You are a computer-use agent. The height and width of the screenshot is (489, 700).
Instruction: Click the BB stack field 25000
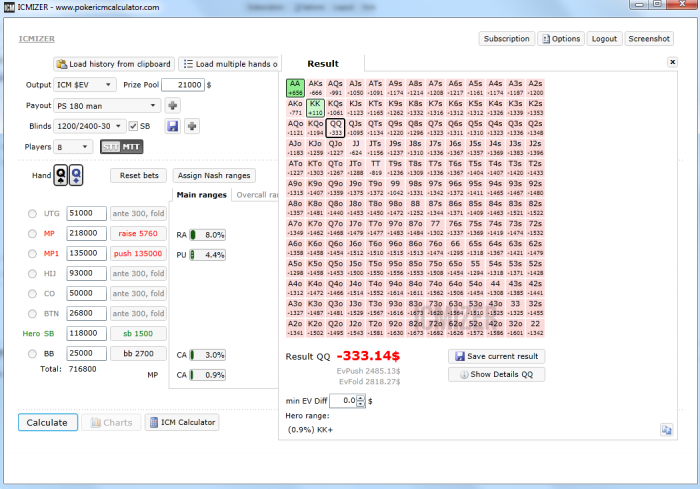point(87,354)
